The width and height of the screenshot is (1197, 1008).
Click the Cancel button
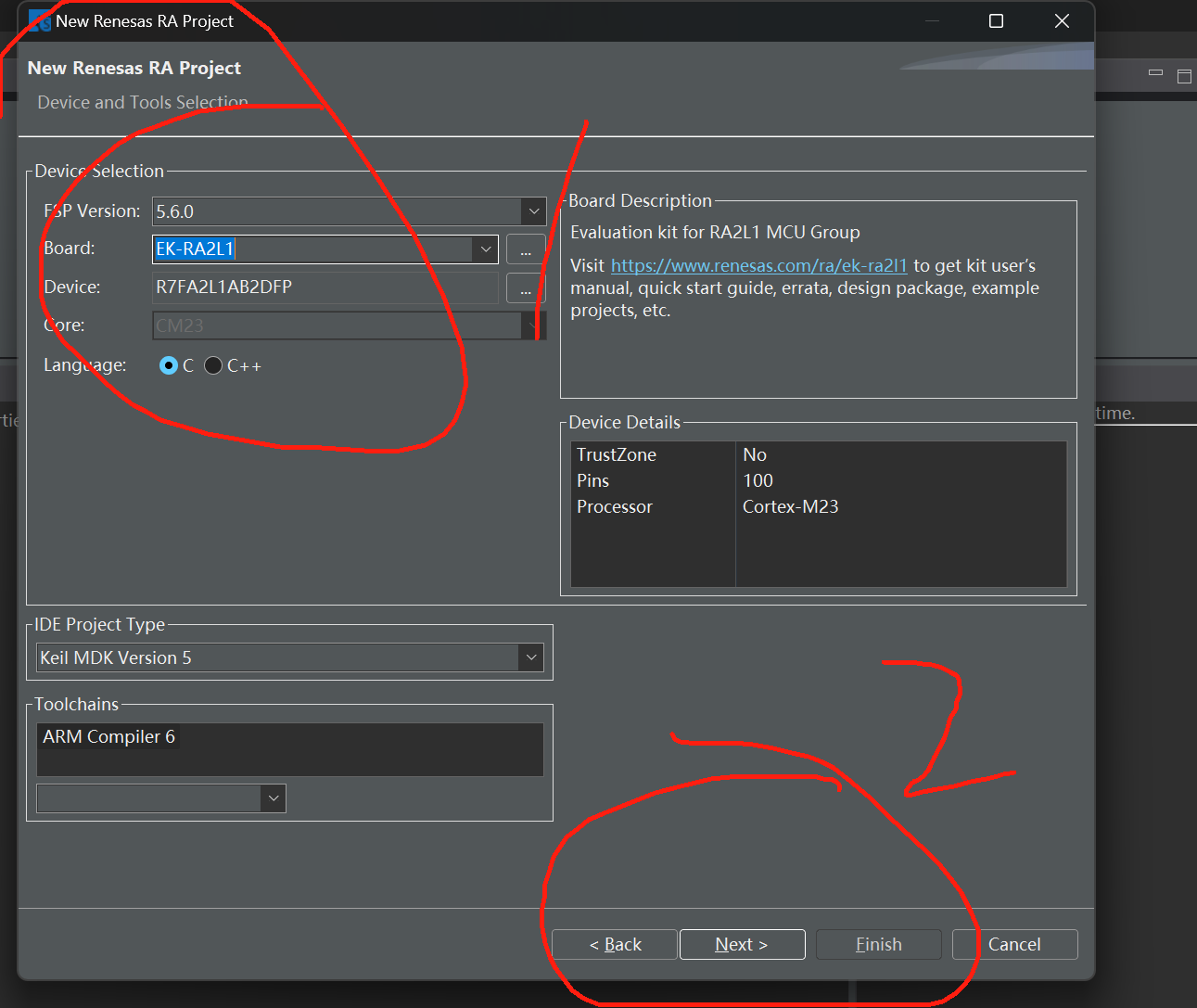pos(1014,944)
